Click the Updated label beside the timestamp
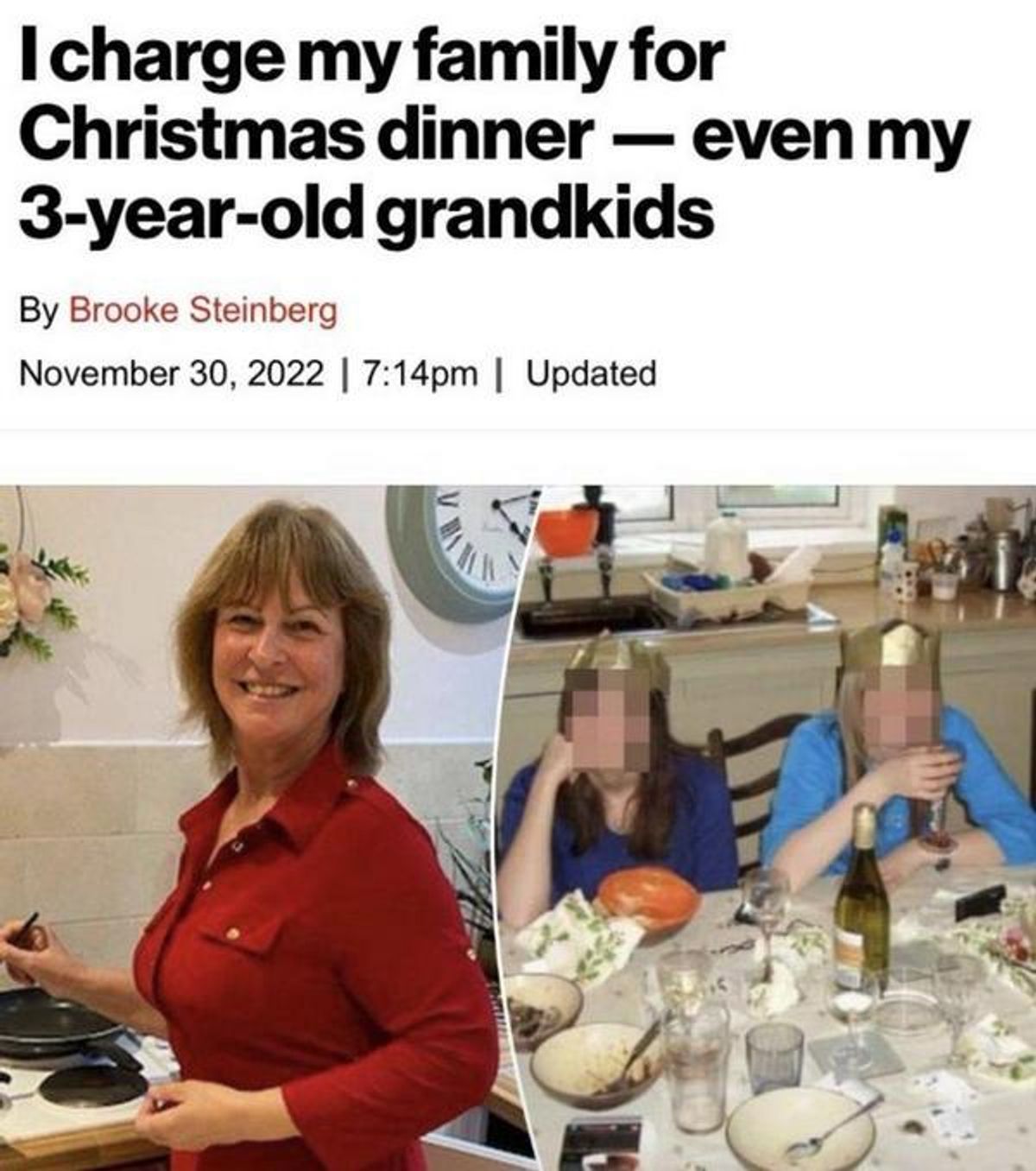The width and height of the screenshot is (1036, 1171). (591, 374)
